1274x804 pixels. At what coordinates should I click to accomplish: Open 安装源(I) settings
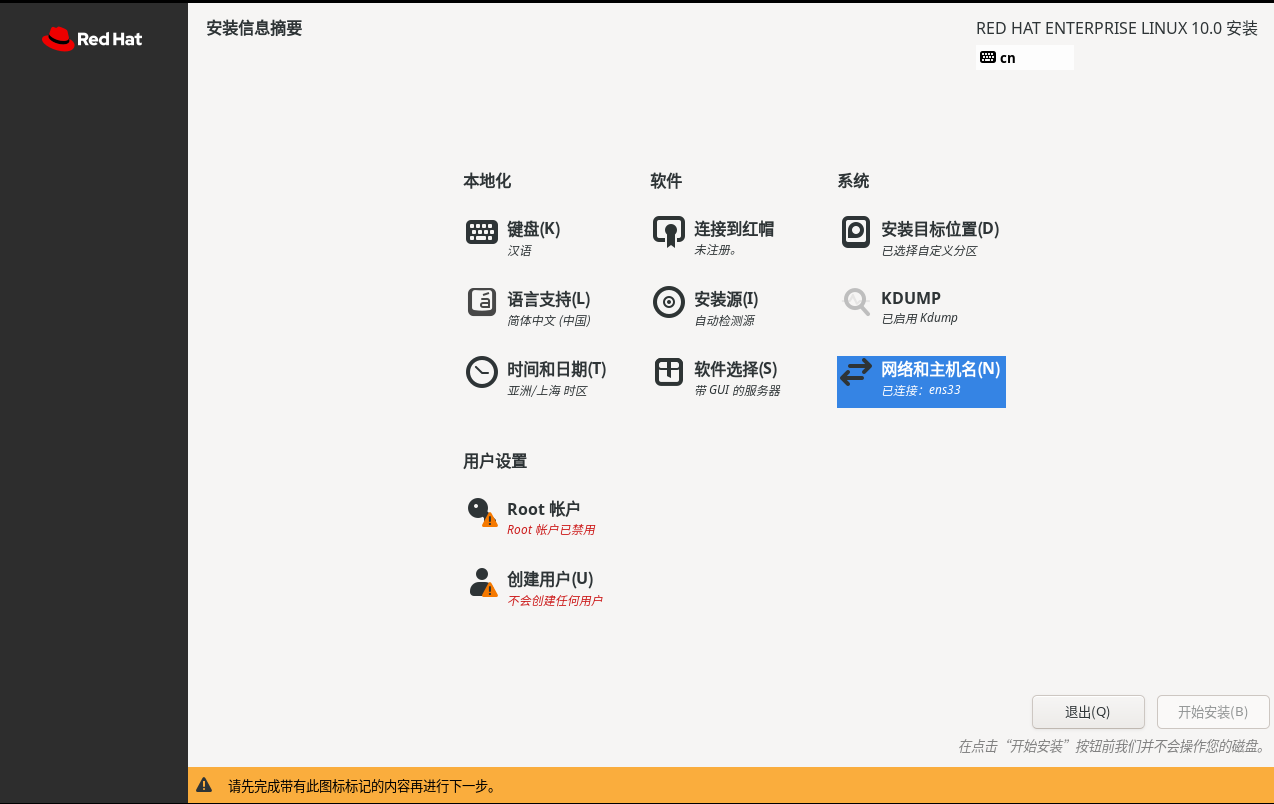pyautogui.click(x=726, y=299)
